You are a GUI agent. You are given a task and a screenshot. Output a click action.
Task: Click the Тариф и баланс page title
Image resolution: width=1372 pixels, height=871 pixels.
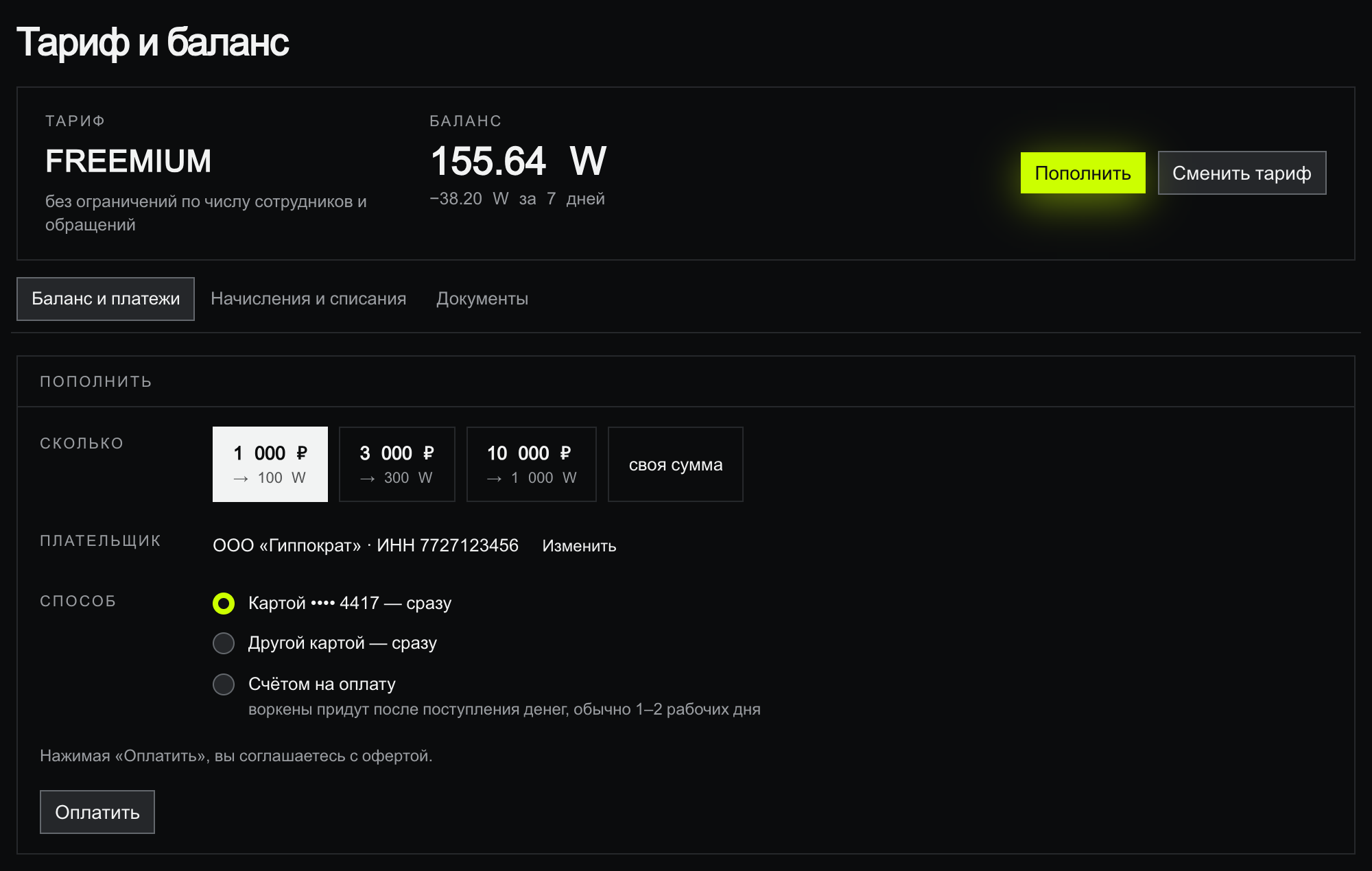click(152, 43)
